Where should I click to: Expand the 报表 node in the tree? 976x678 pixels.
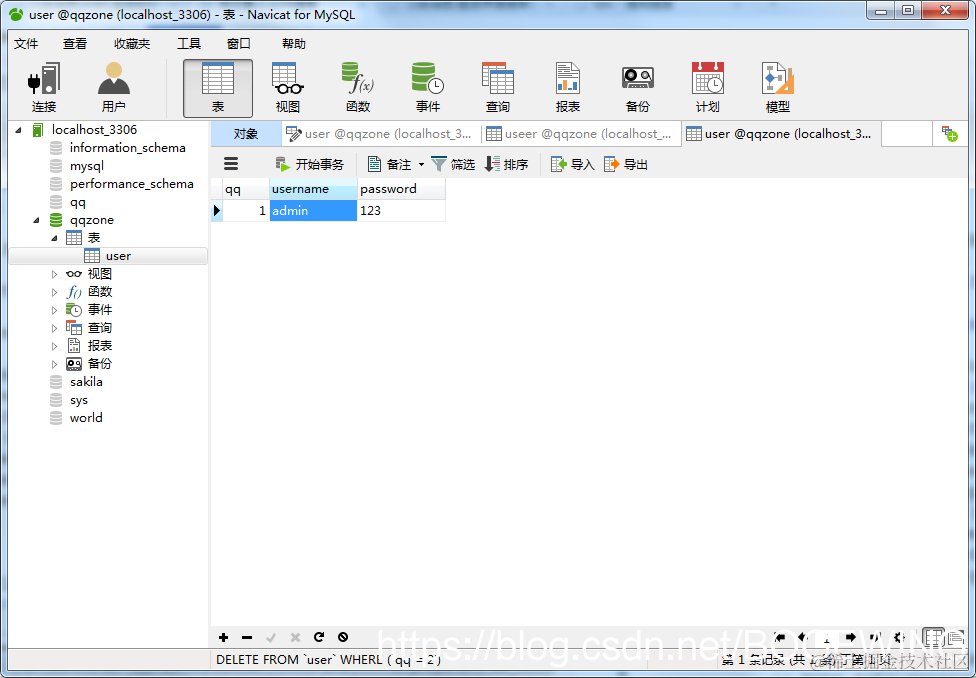[54, 346]
